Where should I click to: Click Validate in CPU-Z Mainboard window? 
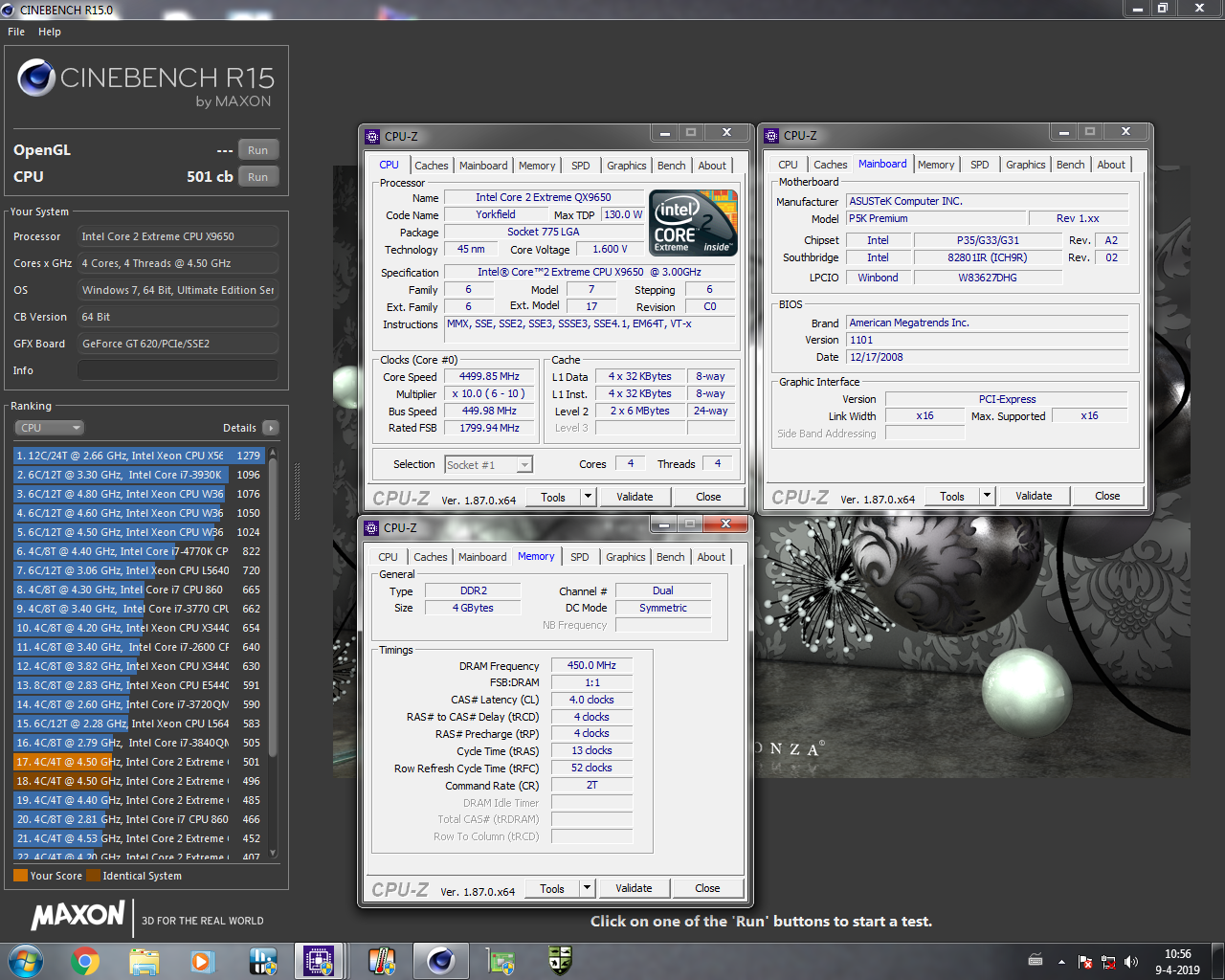coord(1034,496)
